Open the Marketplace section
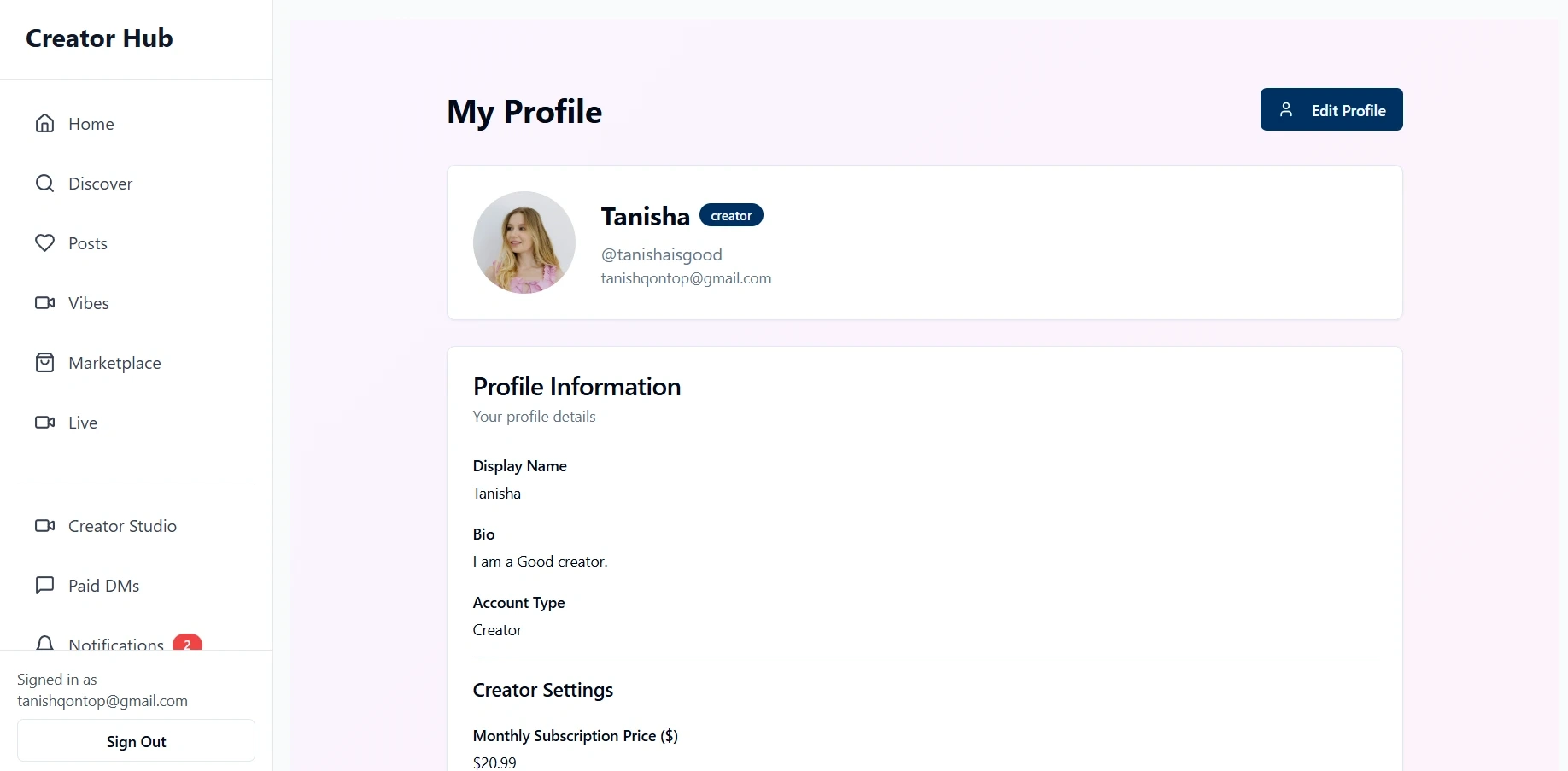The height and width of the screenshot is (771, 1568). tap(114, 363)
